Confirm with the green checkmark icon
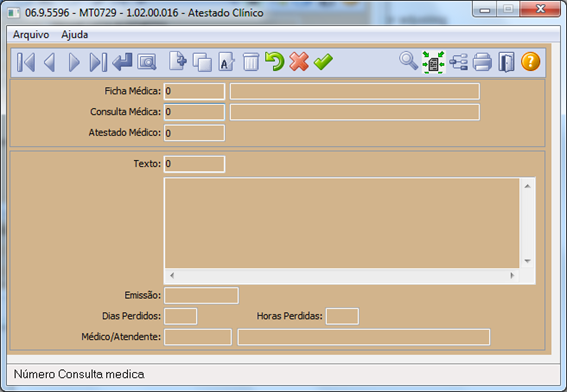Image resolution: width=567 pixels, height=392 pixels. pos(323,62)
